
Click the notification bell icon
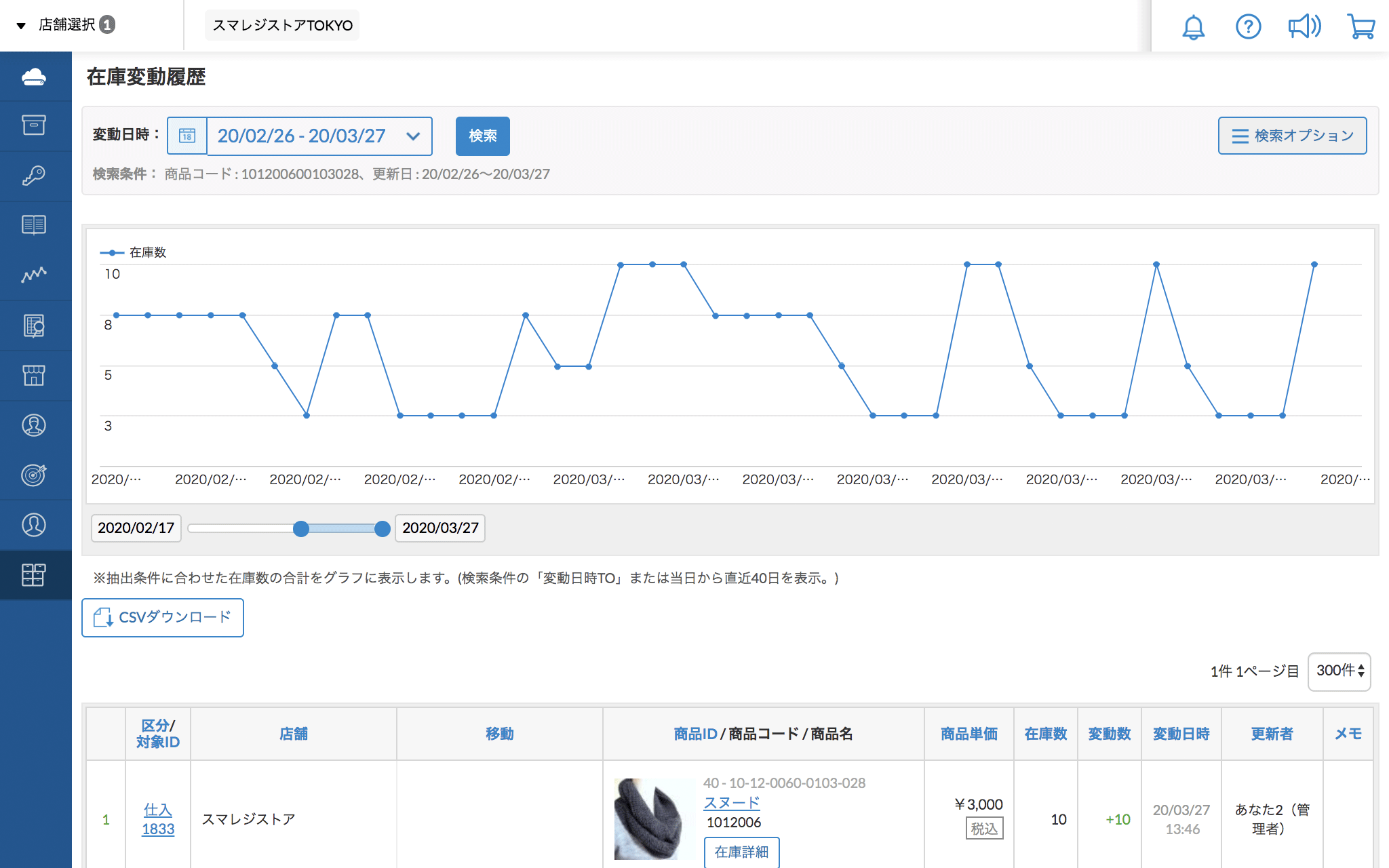(1193, 27)
